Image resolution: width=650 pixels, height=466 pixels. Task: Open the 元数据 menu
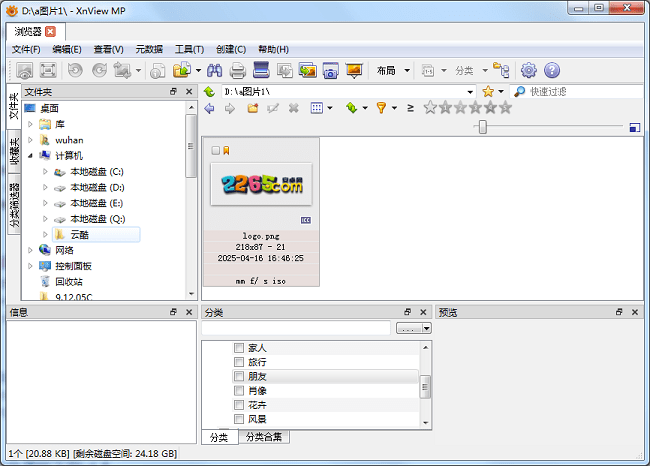tap(149, 49)
